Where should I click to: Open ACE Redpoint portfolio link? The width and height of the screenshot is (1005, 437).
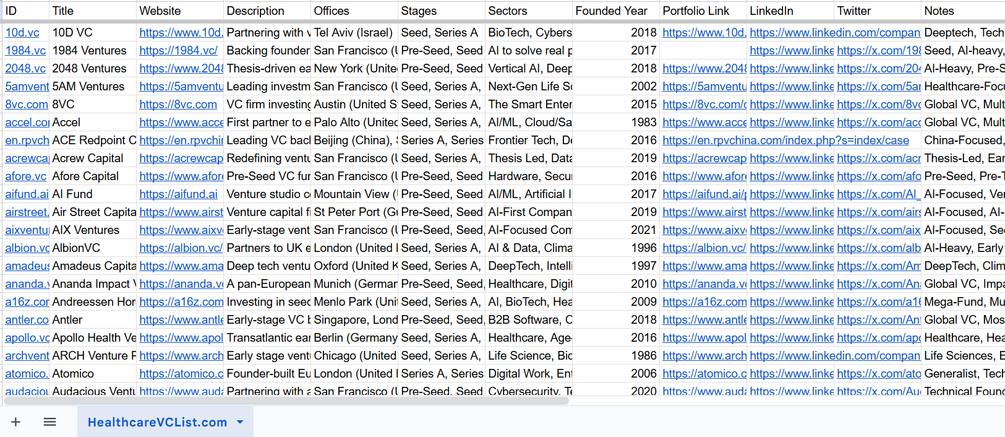point(786,140)
